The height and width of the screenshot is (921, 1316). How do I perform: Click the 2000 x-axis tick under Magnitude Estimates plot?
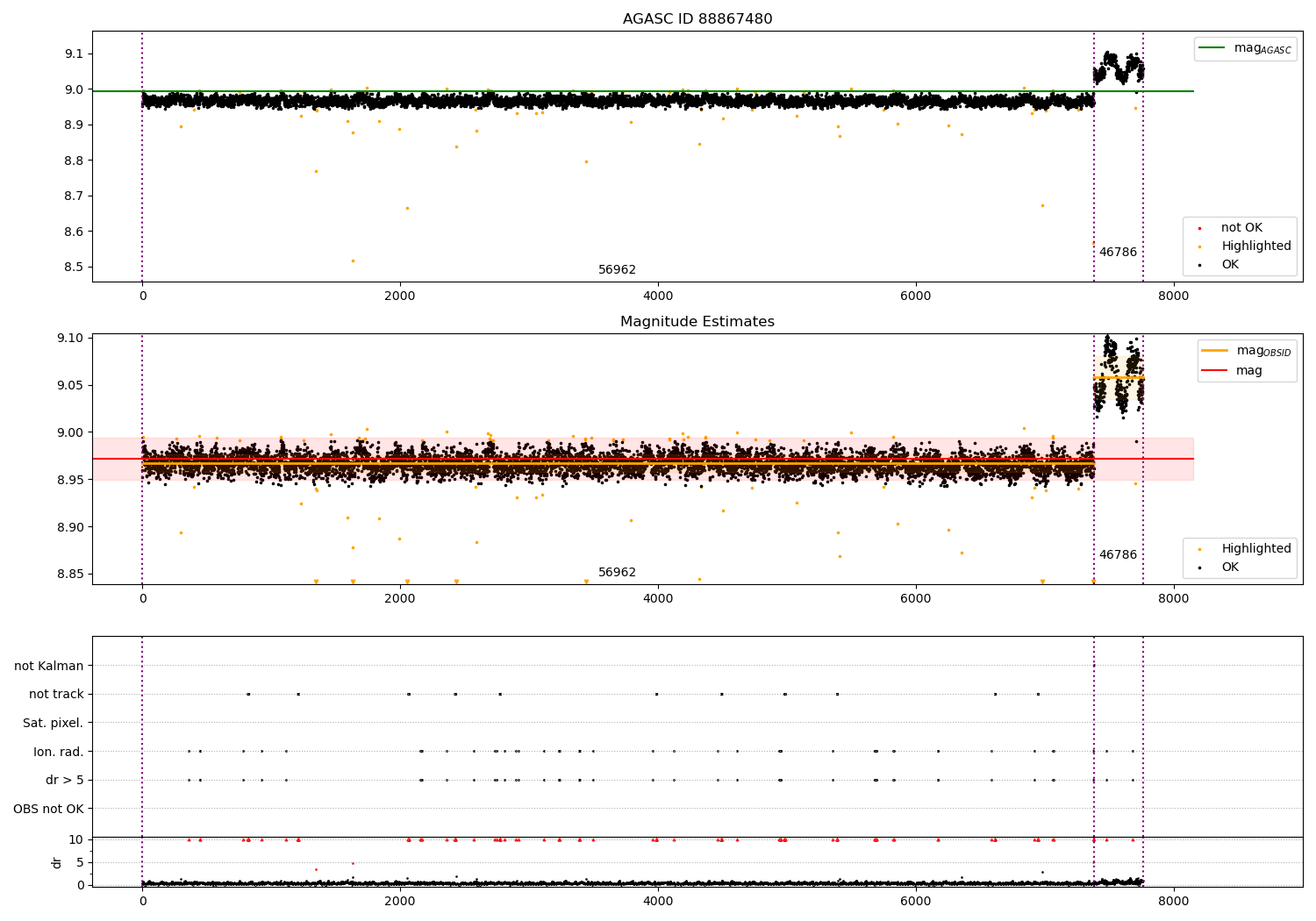400,599
